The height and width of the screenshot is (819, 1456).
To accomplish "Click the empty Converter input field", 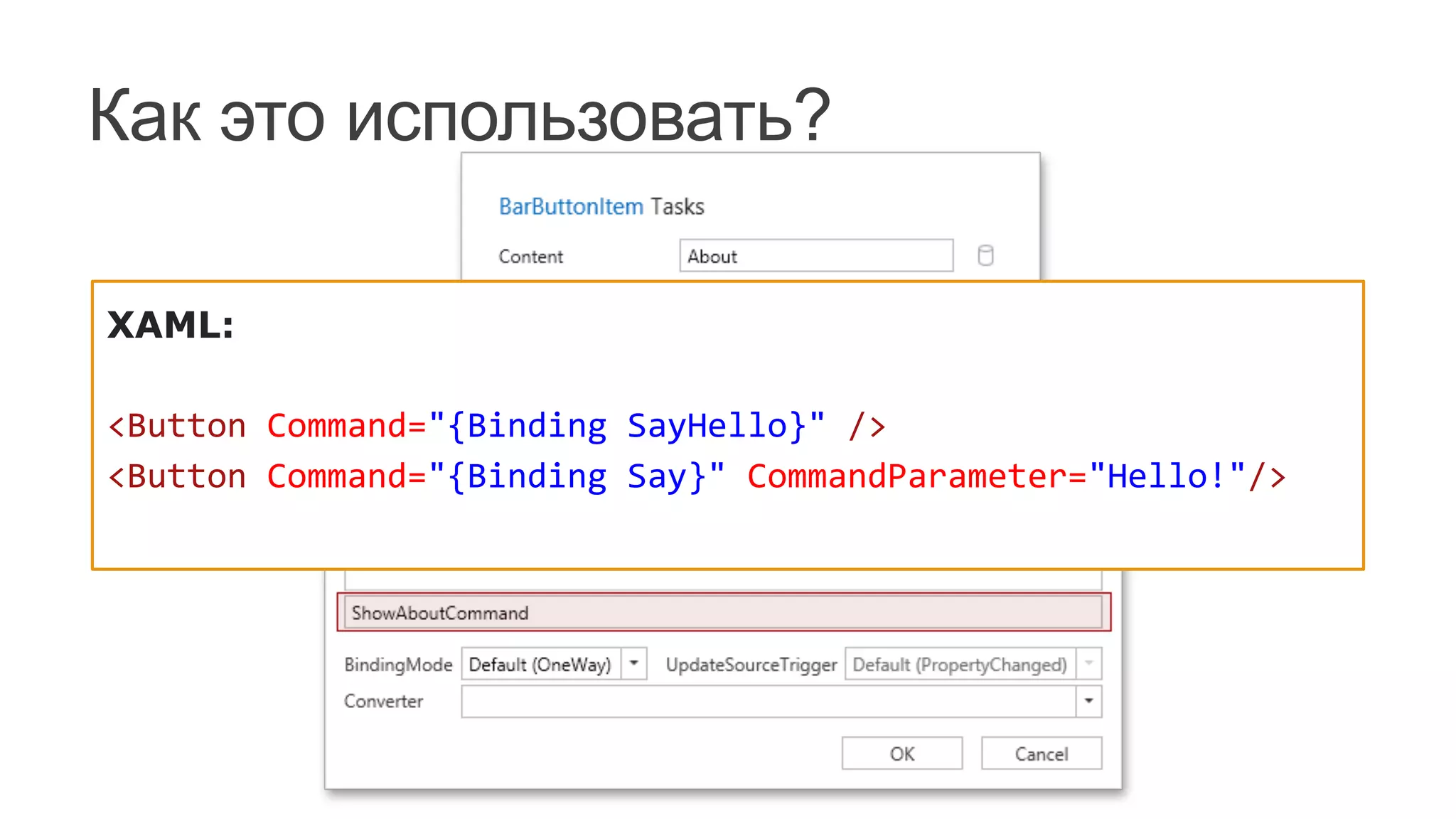I will coord(769,702).
